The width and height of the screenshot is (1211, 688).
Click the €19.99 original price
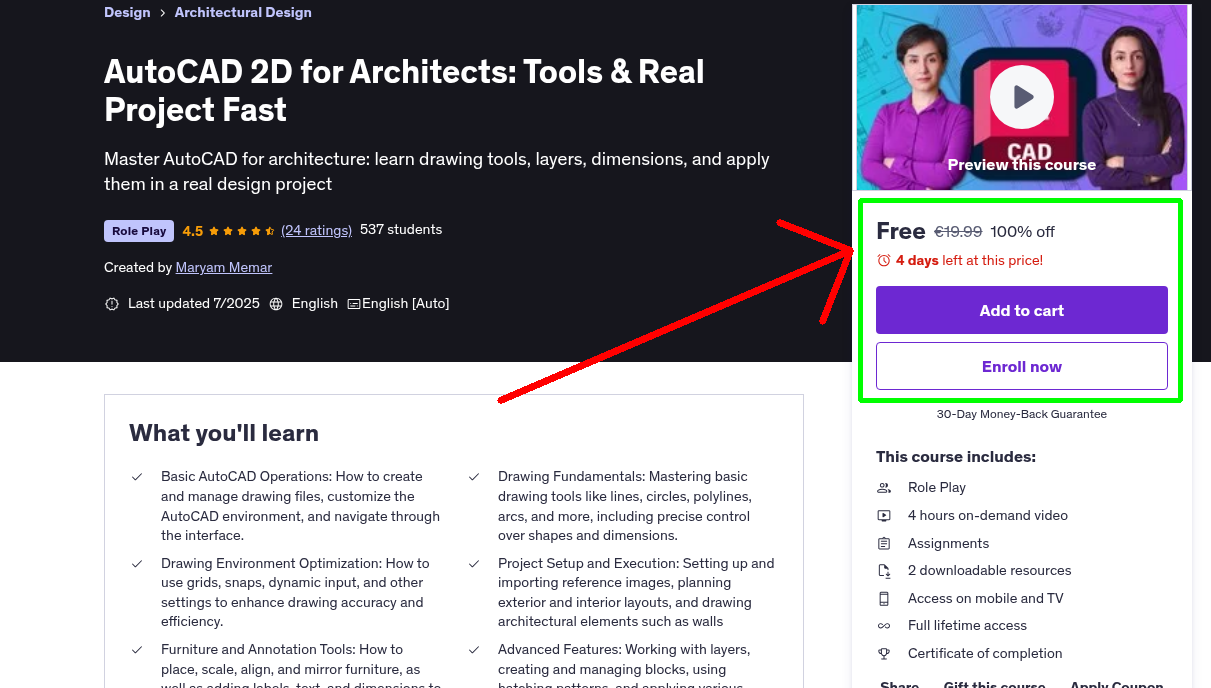click(958, 231)
